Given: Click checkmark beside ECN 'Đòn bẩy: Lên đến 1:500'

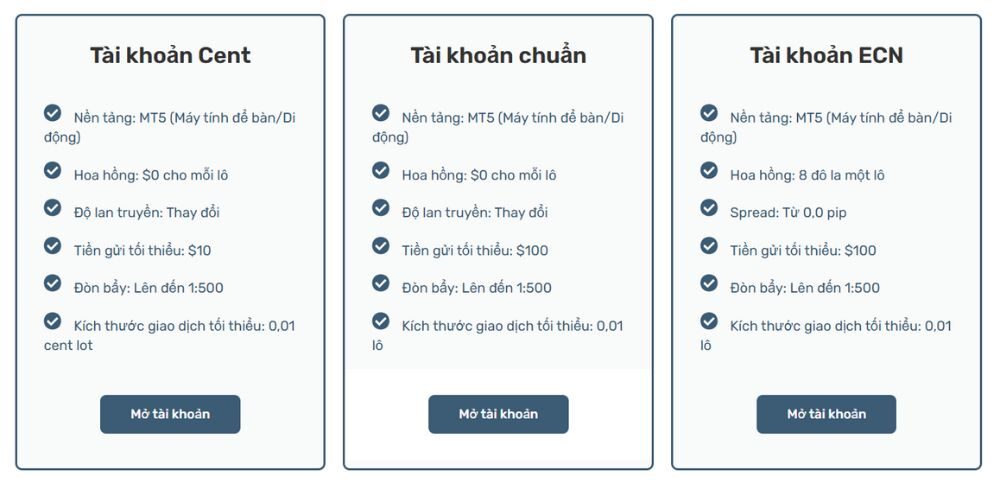Looking at the screenshot, I should point(709,283).
